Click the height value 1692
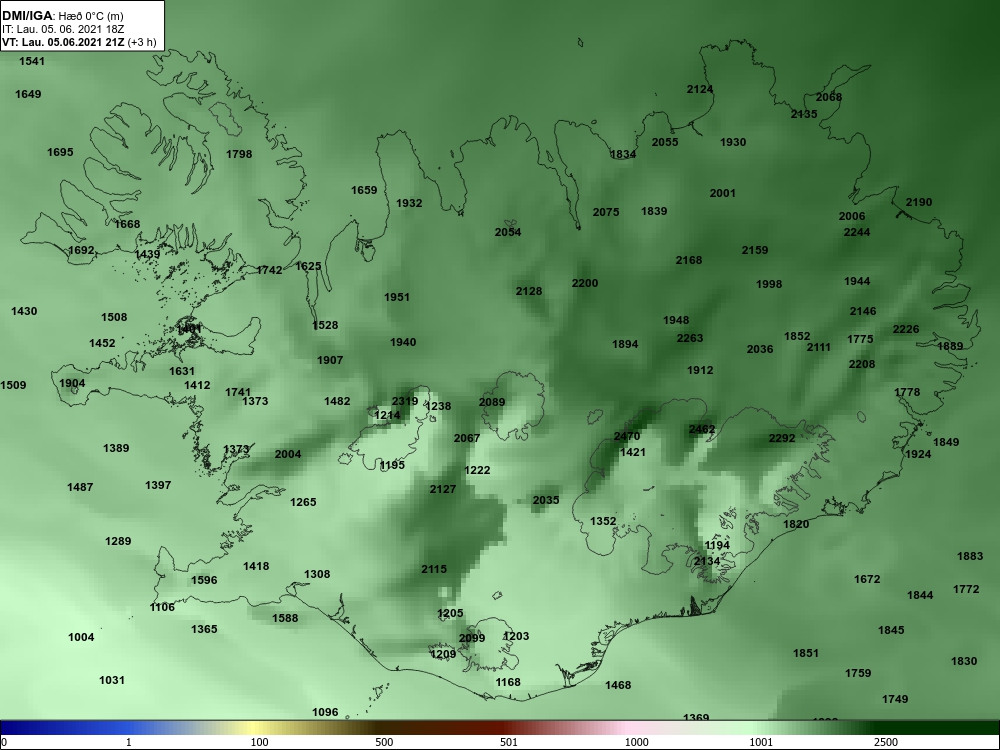This screenshot has width=1000, height=750. (81, 251)
